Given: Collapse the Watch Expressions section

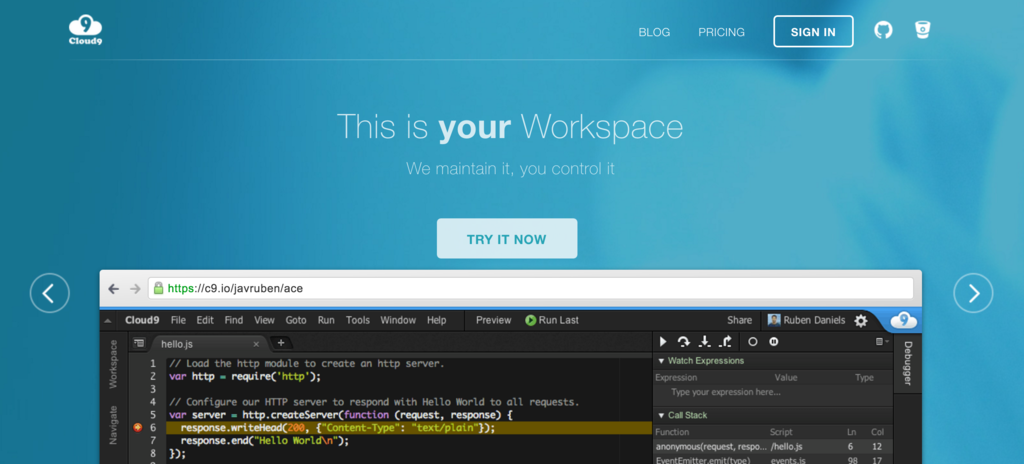Looking at the screenshot, I should click(661, 361).
